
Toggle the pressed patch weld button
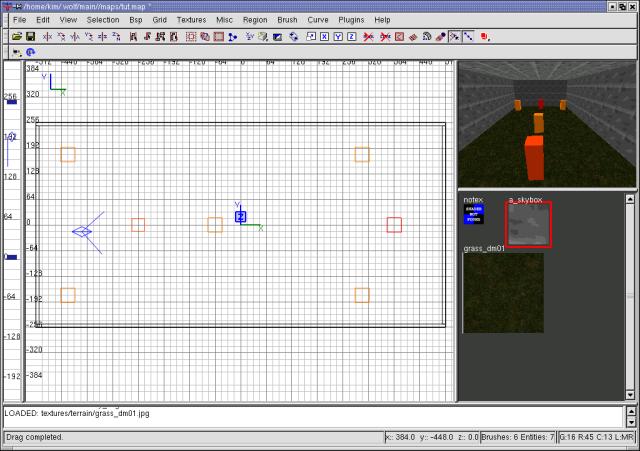coord(454,37)
